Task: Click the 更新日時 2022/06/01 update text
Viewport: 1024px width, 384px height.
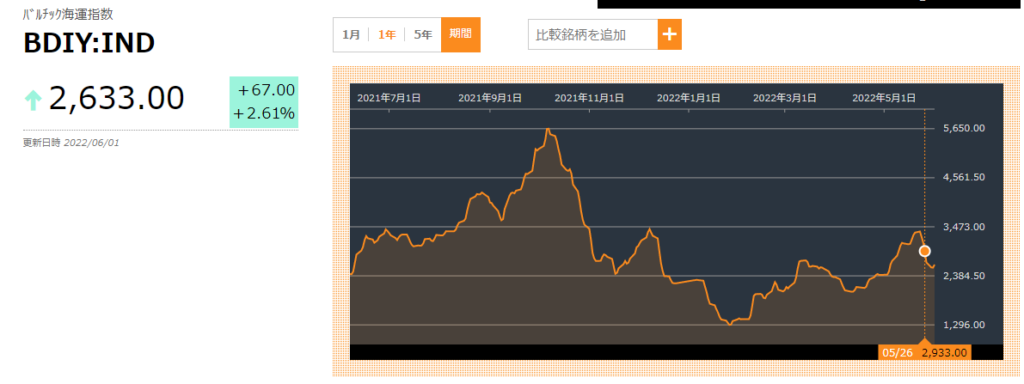Action: (x=71, y=142)
